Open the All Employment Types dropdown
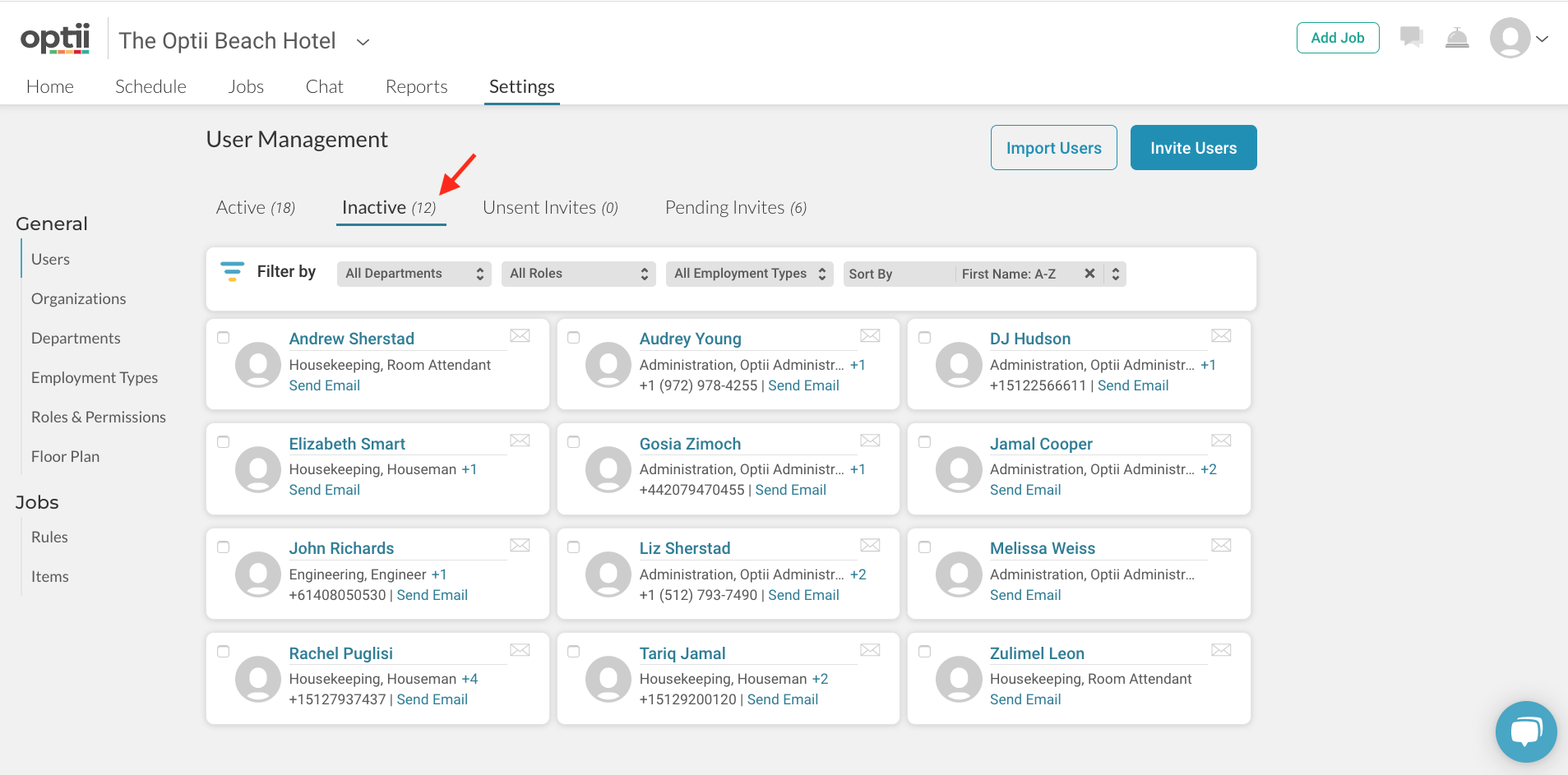The width and height of the screenshot is (1568, 775). tap(750, 274)
